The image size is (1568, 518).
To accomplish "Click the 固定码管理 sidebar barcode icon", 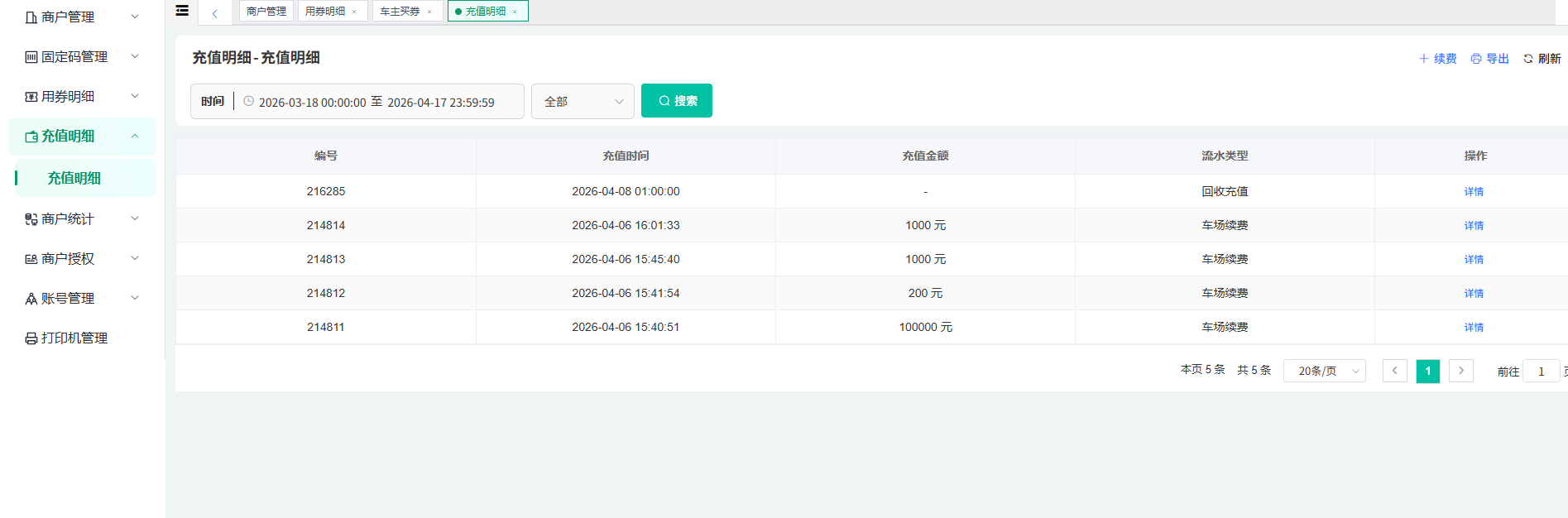I will coord(31,57).
